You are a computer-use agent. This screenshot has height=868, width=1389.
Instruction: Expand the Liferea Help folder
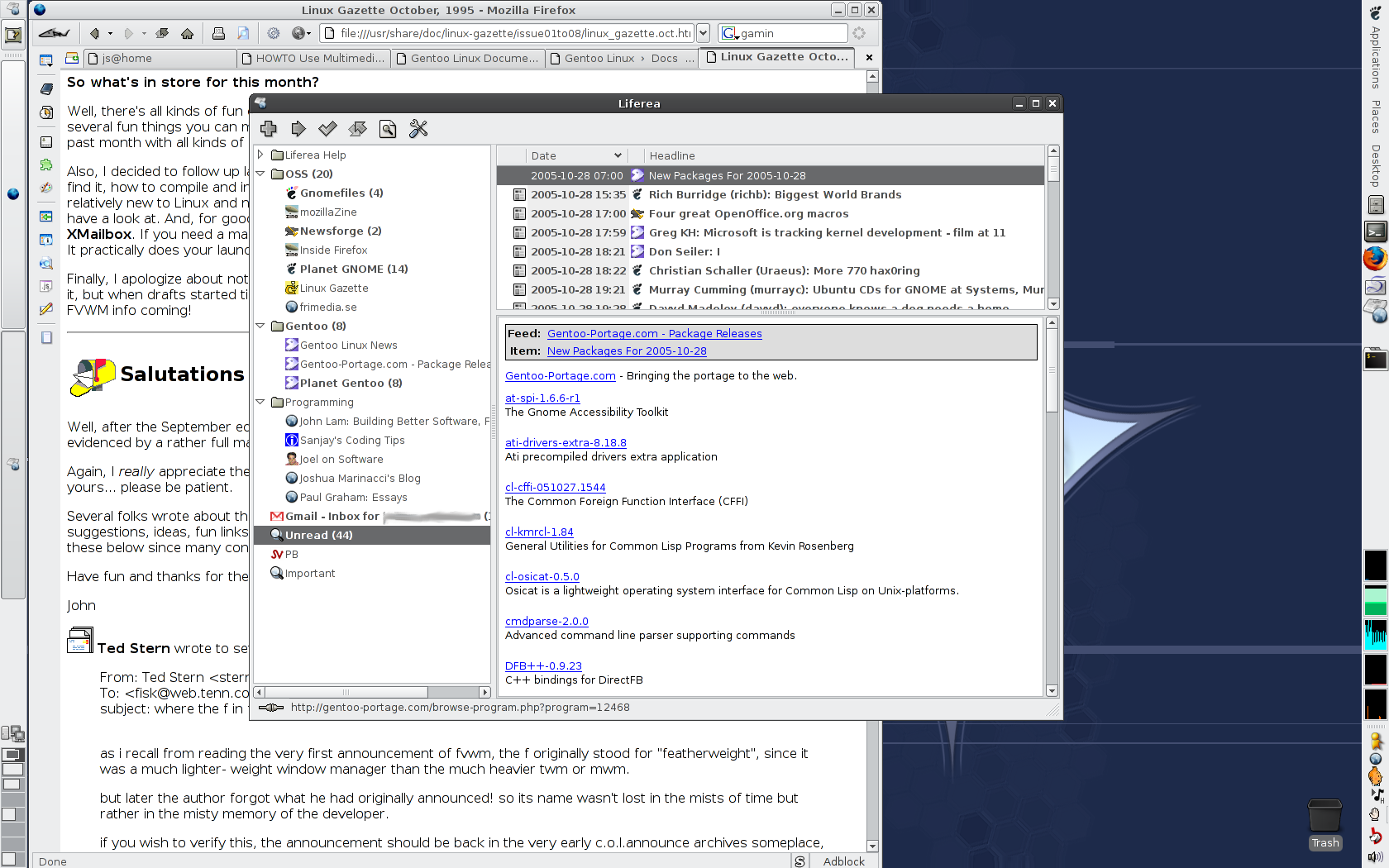coord(260,155)
